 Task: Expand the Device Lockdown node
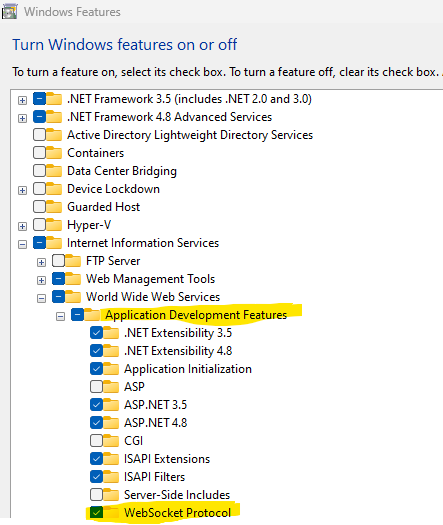(x=22, y=190)
